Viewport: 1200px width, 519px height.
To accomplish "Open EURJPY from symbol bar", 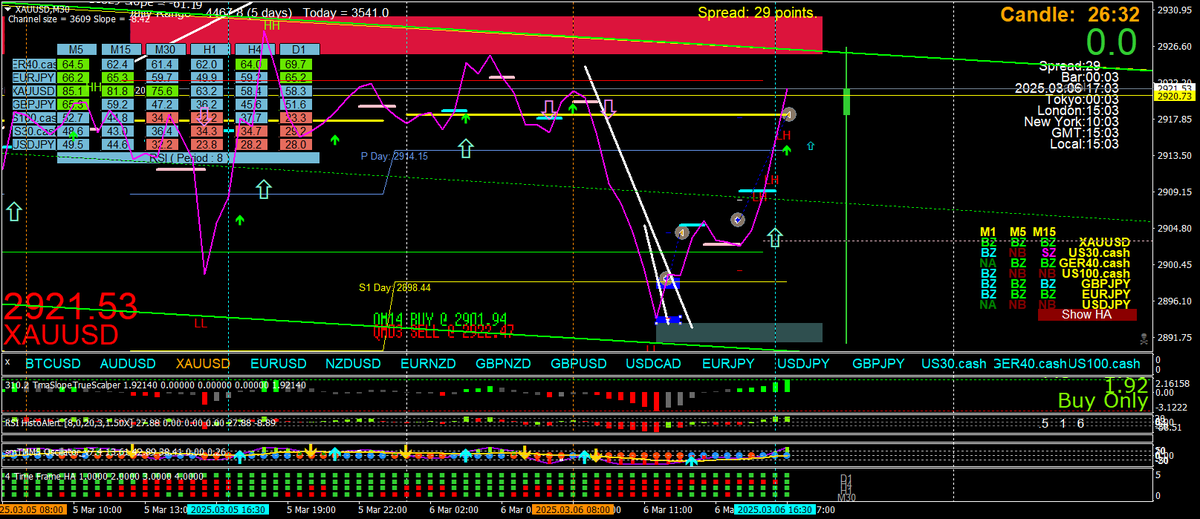I will 728,364.
